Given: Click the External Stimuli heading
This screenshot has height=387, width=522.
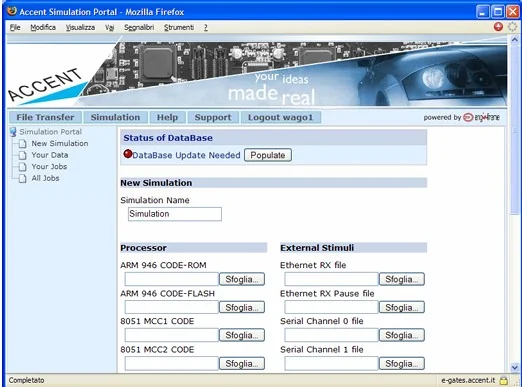Looking at the screenshot, I should pos(317,248).
